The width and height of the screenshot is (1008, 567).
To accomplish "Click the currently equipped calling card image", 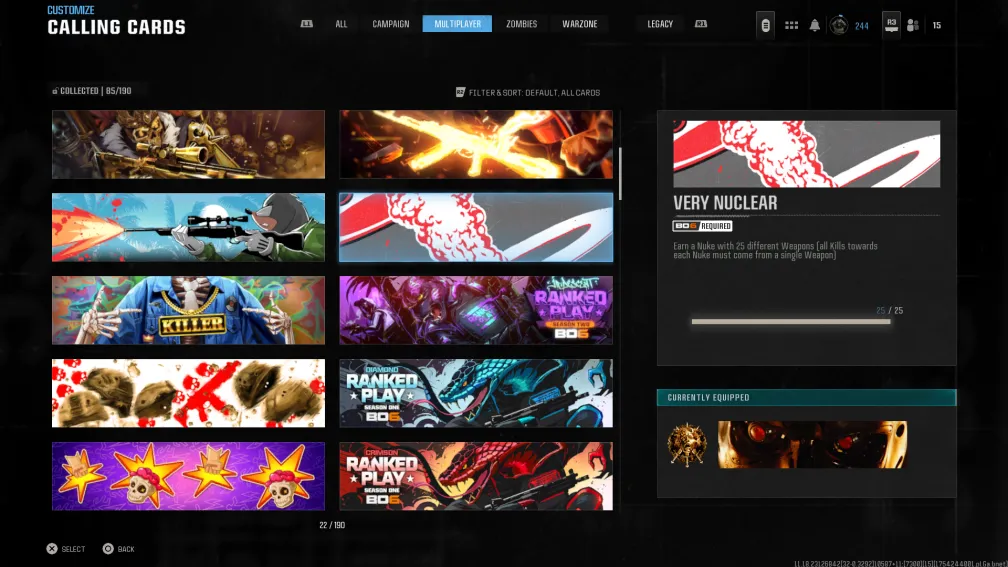I will 812,444.
